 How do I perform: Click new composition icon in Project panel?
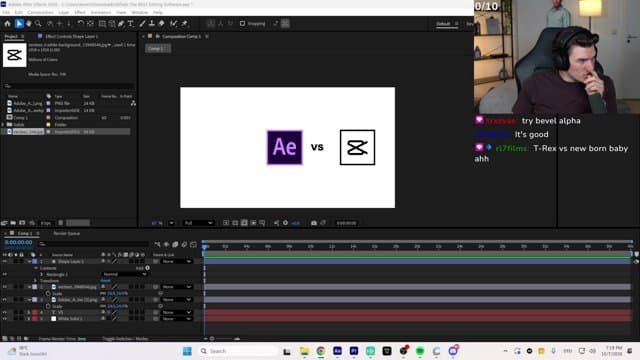pos(22,223)
